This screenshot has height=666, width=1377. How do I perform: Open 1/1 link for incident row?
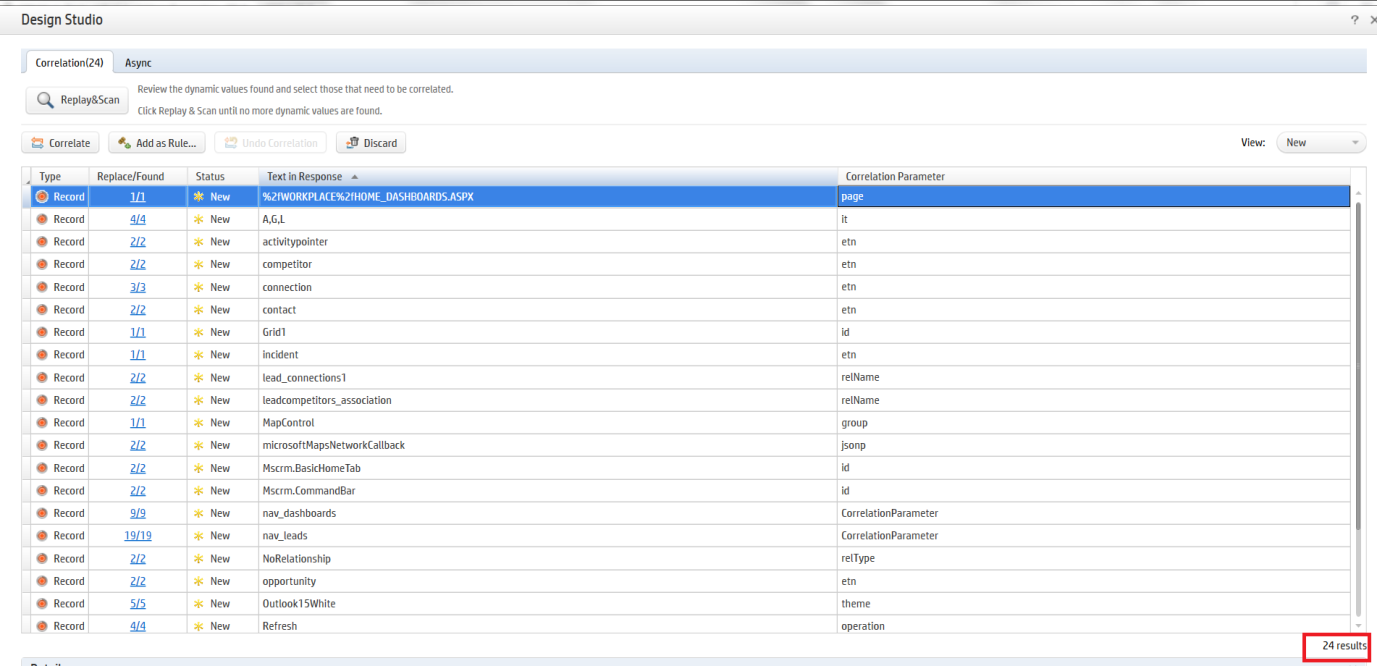click(x=138, y=355)
